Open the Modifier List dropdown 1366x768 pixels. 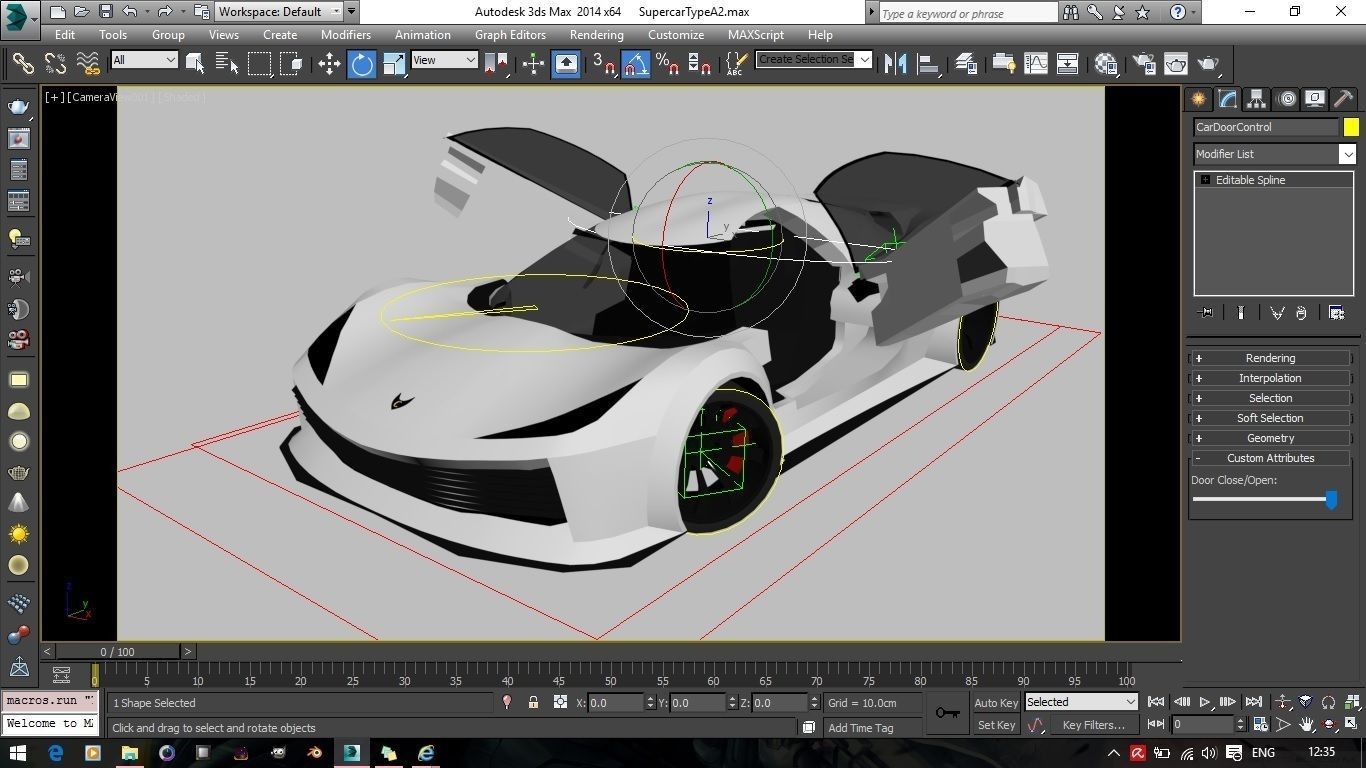click(x=1275, y=154)
